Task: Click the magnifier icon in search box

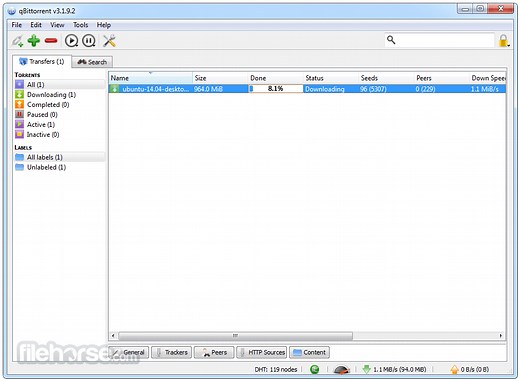Action: [391, 40]
